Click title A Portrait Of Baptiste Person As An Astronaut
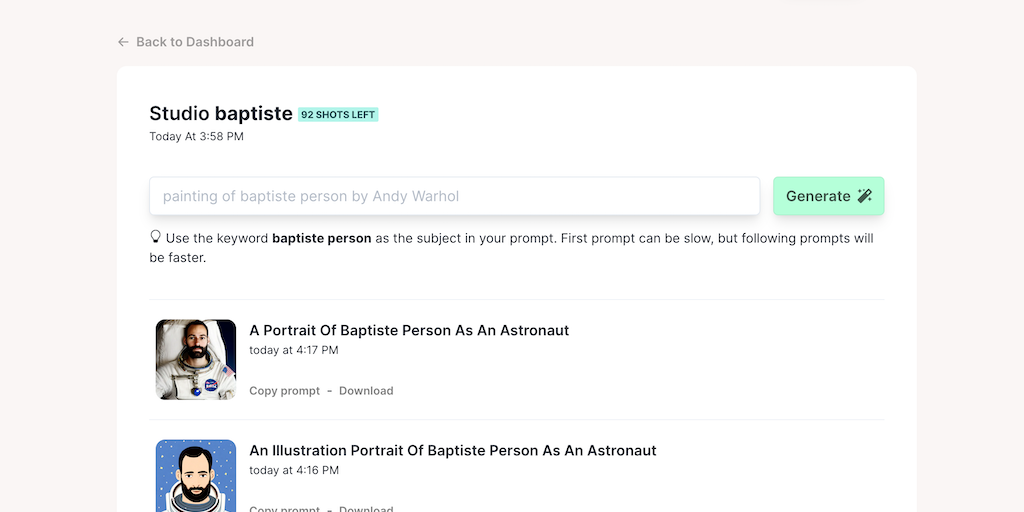 pyautogui.click(x=409, y=330)
